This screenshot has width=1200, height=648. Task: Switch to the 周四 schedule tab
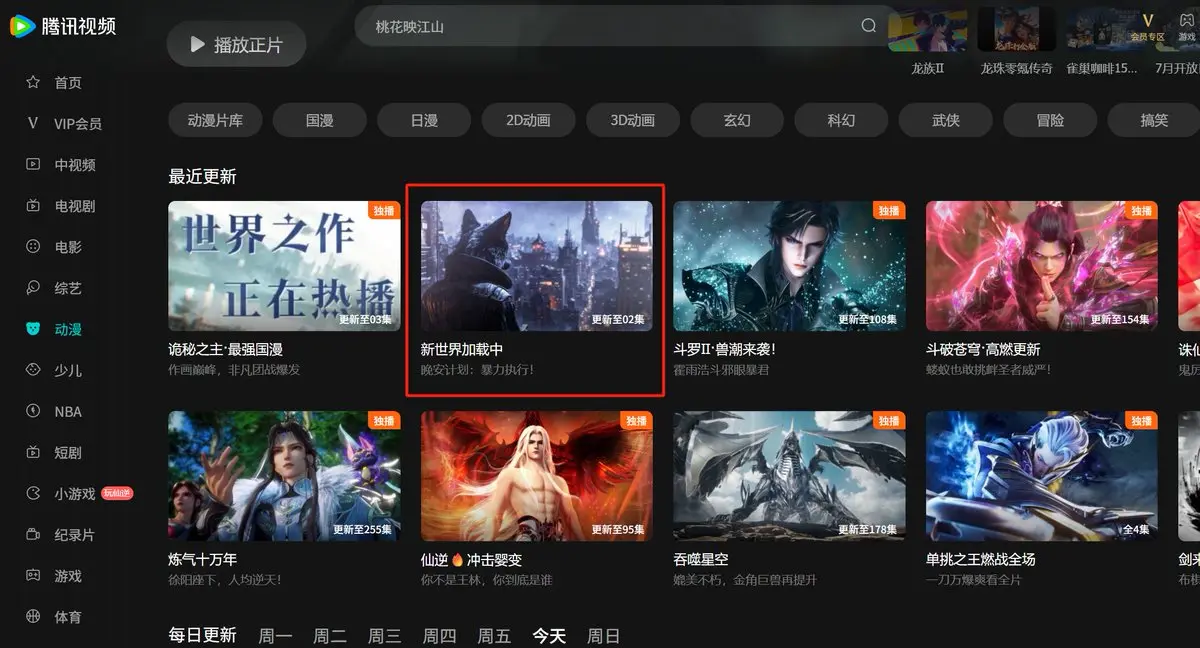point(439,635)
